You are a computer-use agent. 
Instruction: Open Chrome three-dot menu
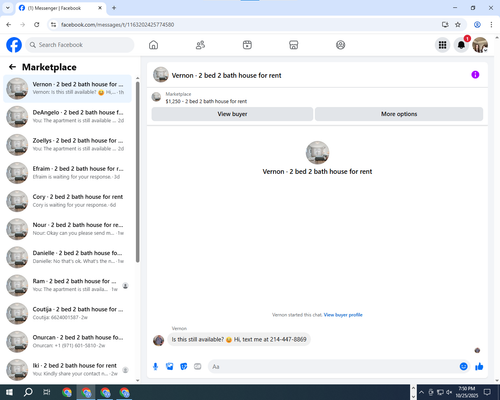[491, 25]
